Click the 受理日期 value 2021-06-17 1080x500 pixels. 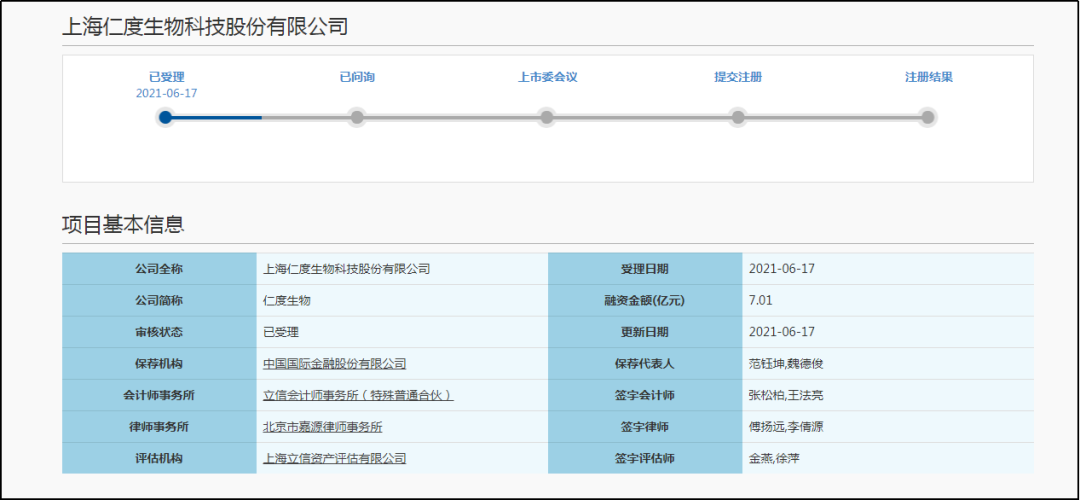(782, 269)
